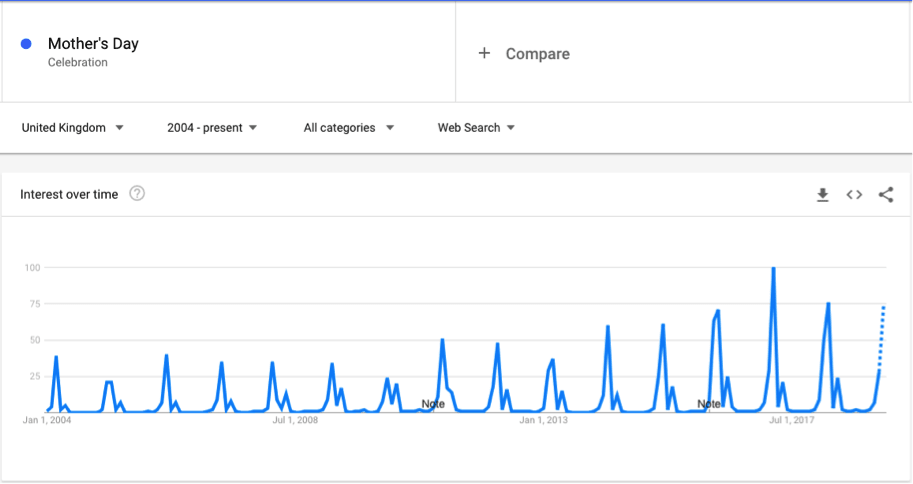The height and width of the screenshot is (484, 913).
Task: Open the 2004 - present date range dropdown
Action: point(212,128)
